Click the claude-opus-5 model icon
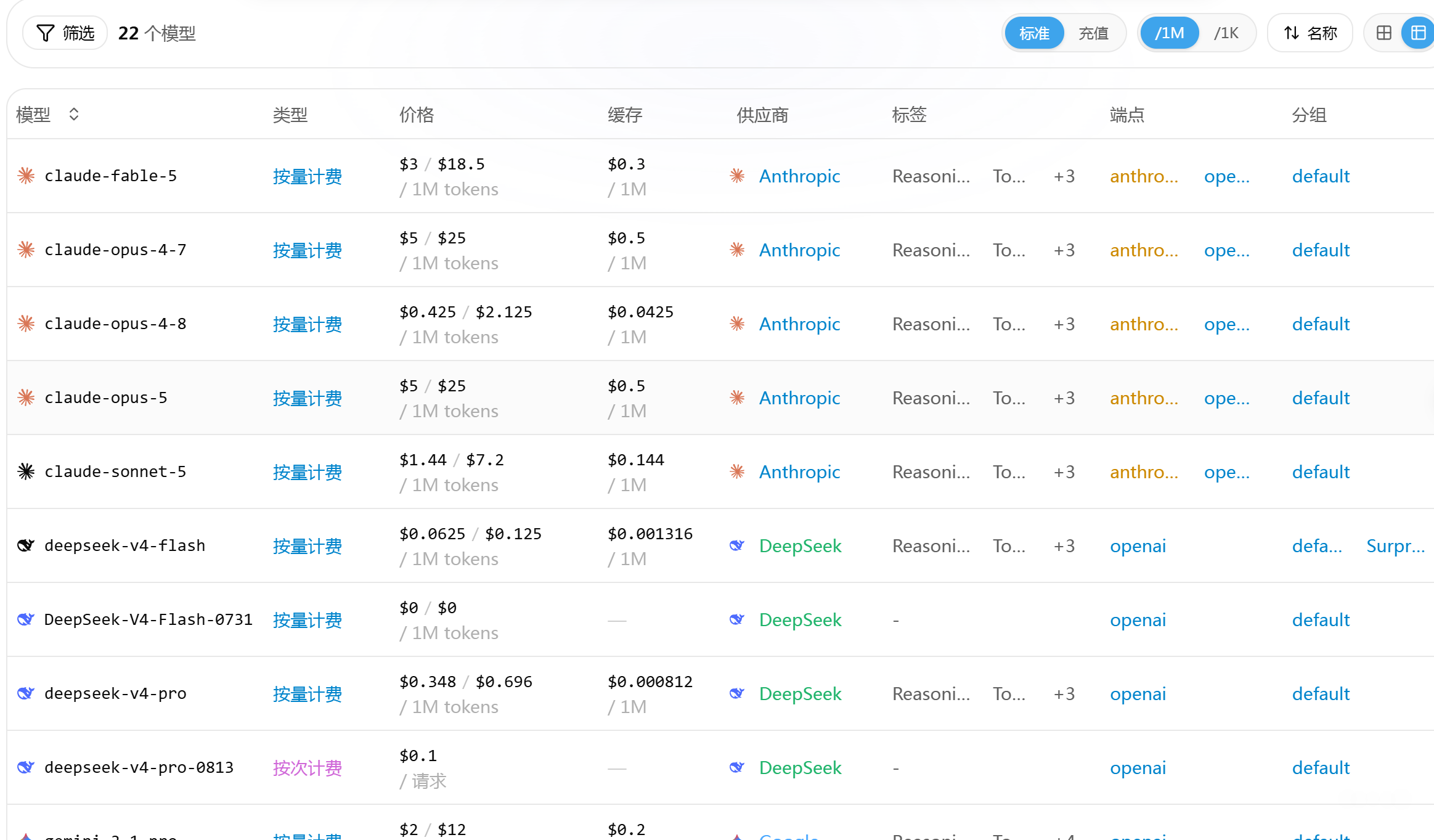1434x840 pixels. click(x=26, y=398)
